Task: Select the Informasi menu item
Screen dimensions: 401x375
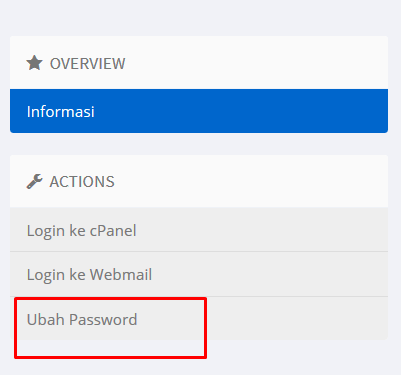Action: [x=199, y=111]
